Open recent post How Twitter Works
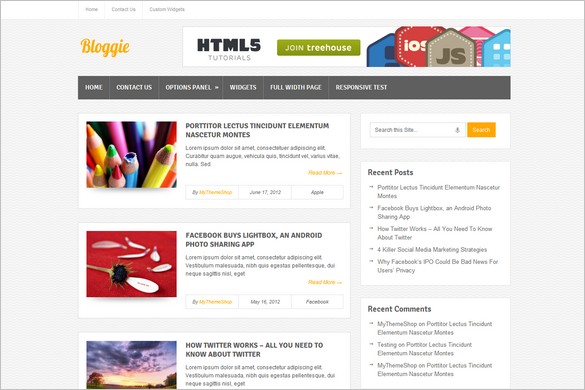The image size is (585, 390). (435, 233)
